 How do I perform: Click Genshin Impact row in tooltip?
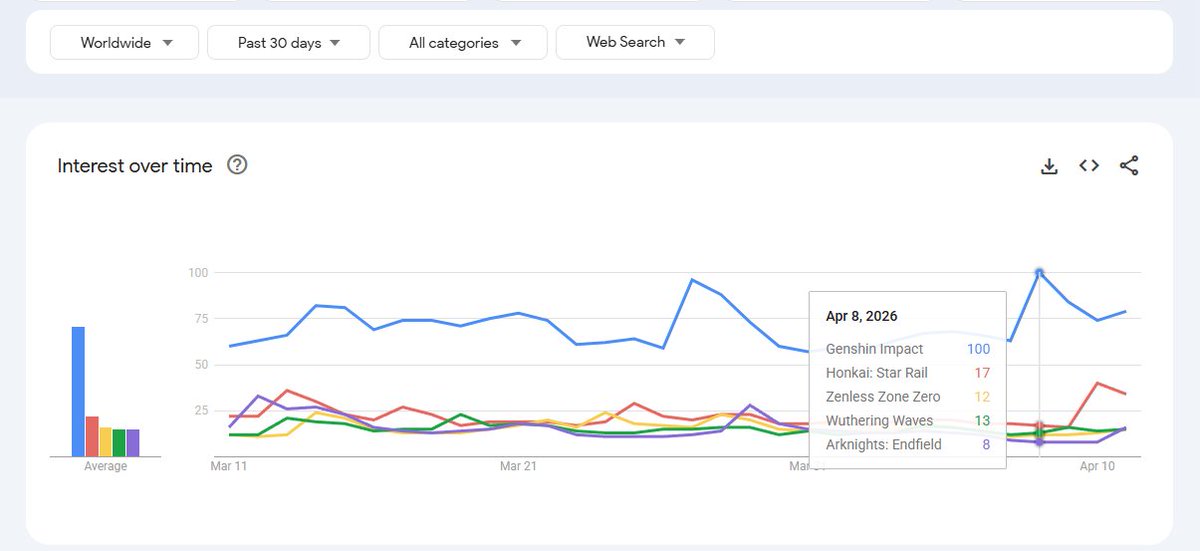(907, 349)
